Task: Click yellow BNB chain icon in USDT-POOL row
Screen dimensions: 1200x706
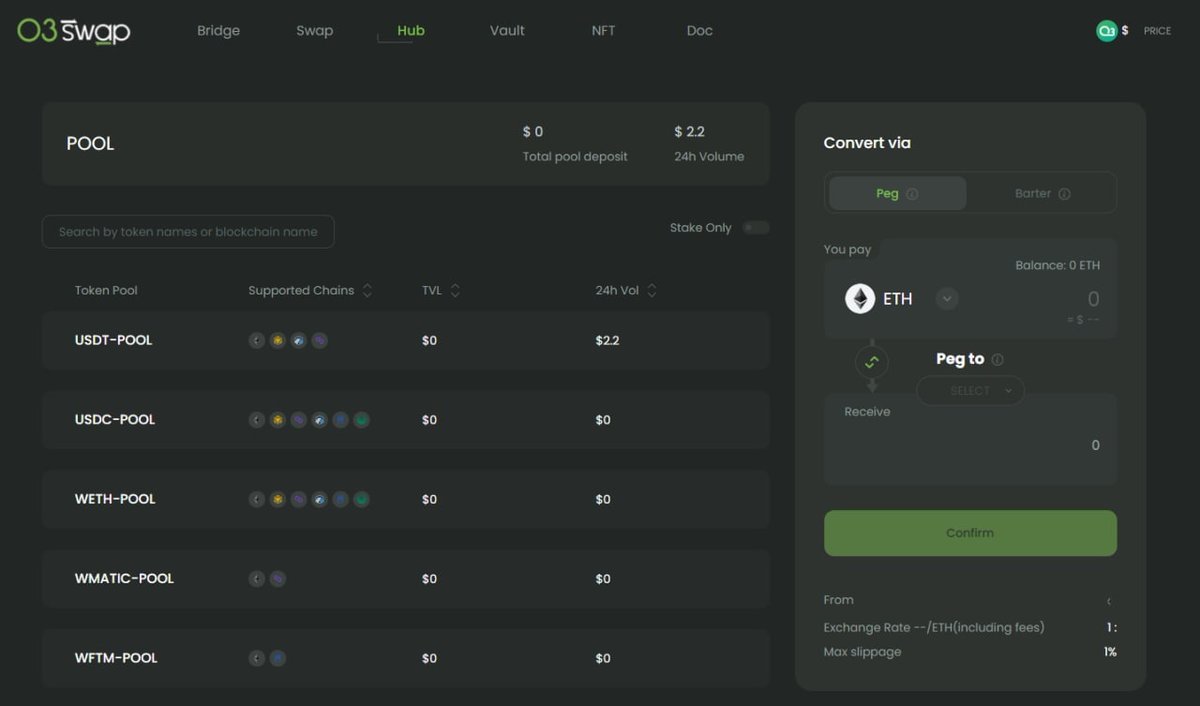Action: (278, 341)
